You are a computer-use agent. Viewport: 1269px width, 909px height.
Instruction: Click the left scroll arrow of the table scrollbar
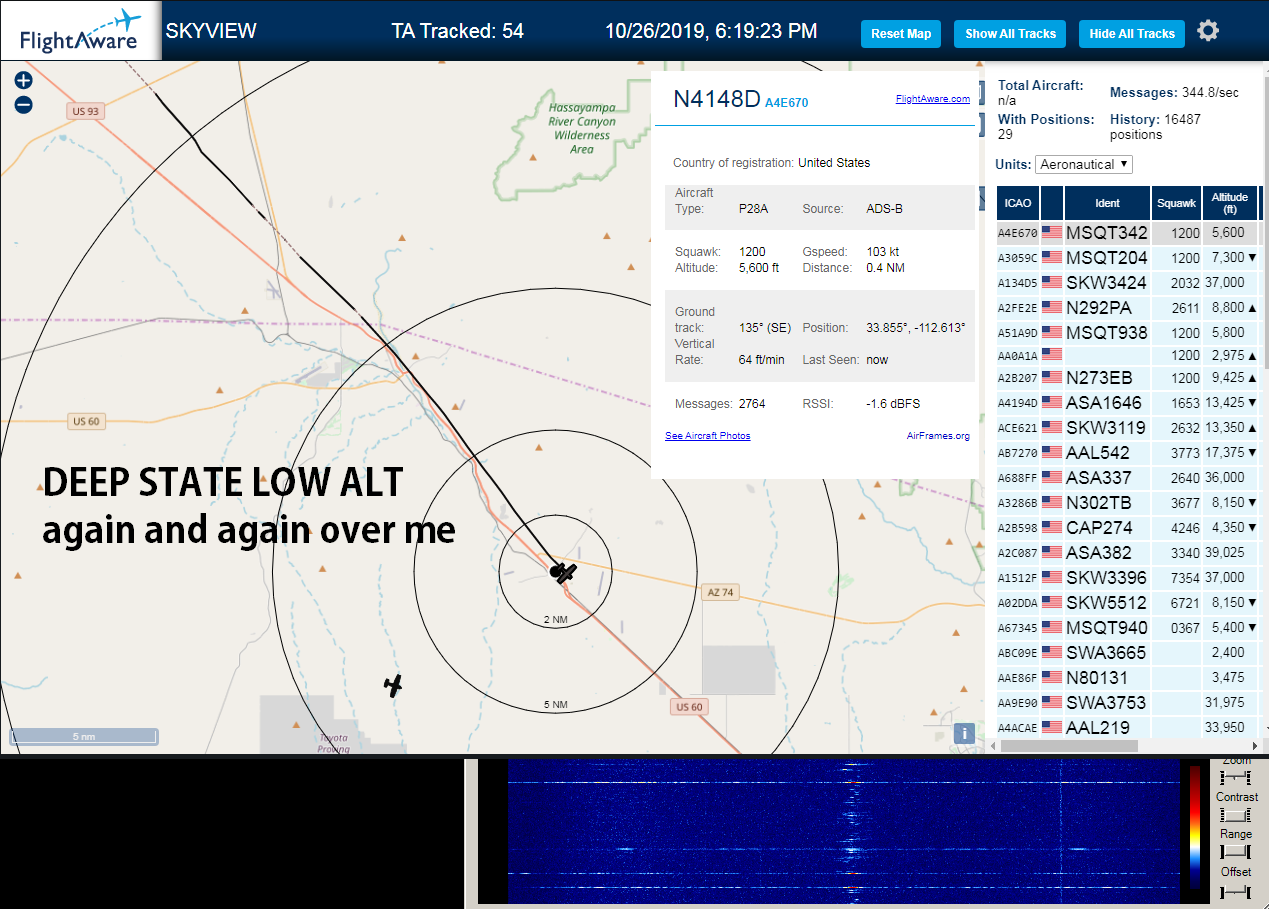tap(993, 746)
